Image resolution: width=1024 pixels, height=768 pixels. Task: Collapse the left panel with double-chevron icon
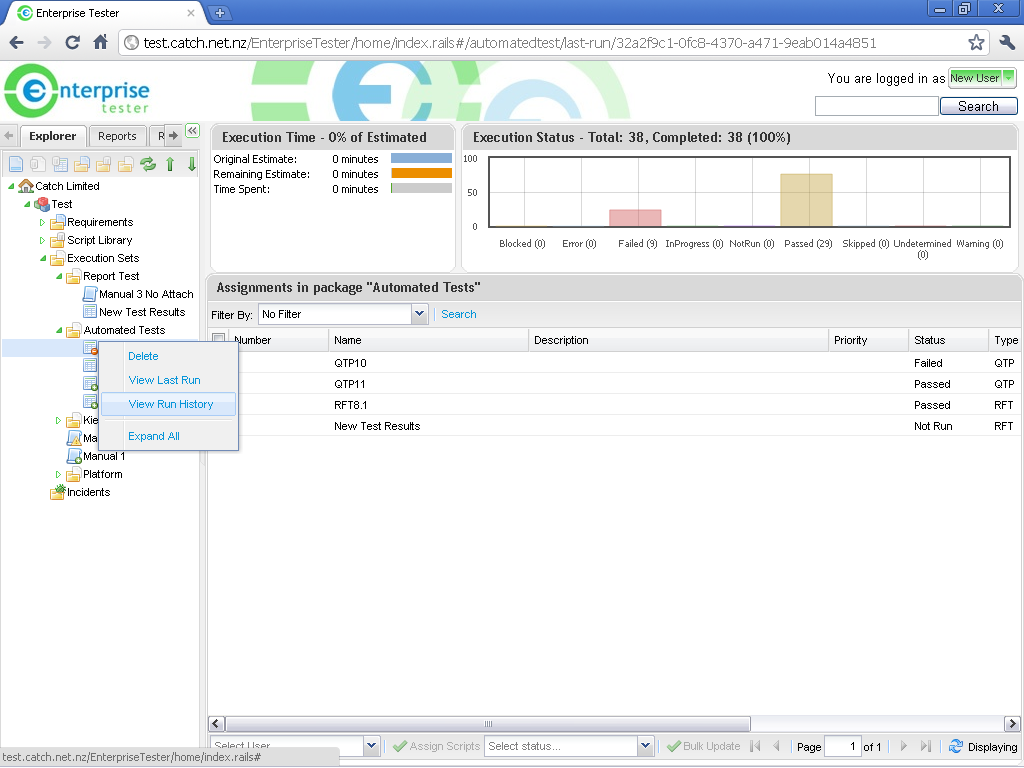coord(192,131)
